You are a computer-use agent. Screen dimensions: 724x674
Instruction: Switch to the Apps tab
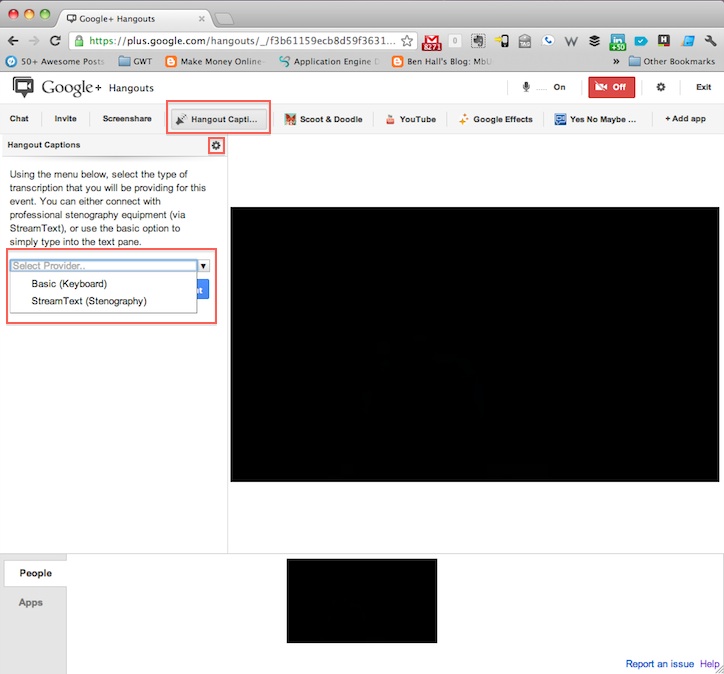click(x=31, y=602)
